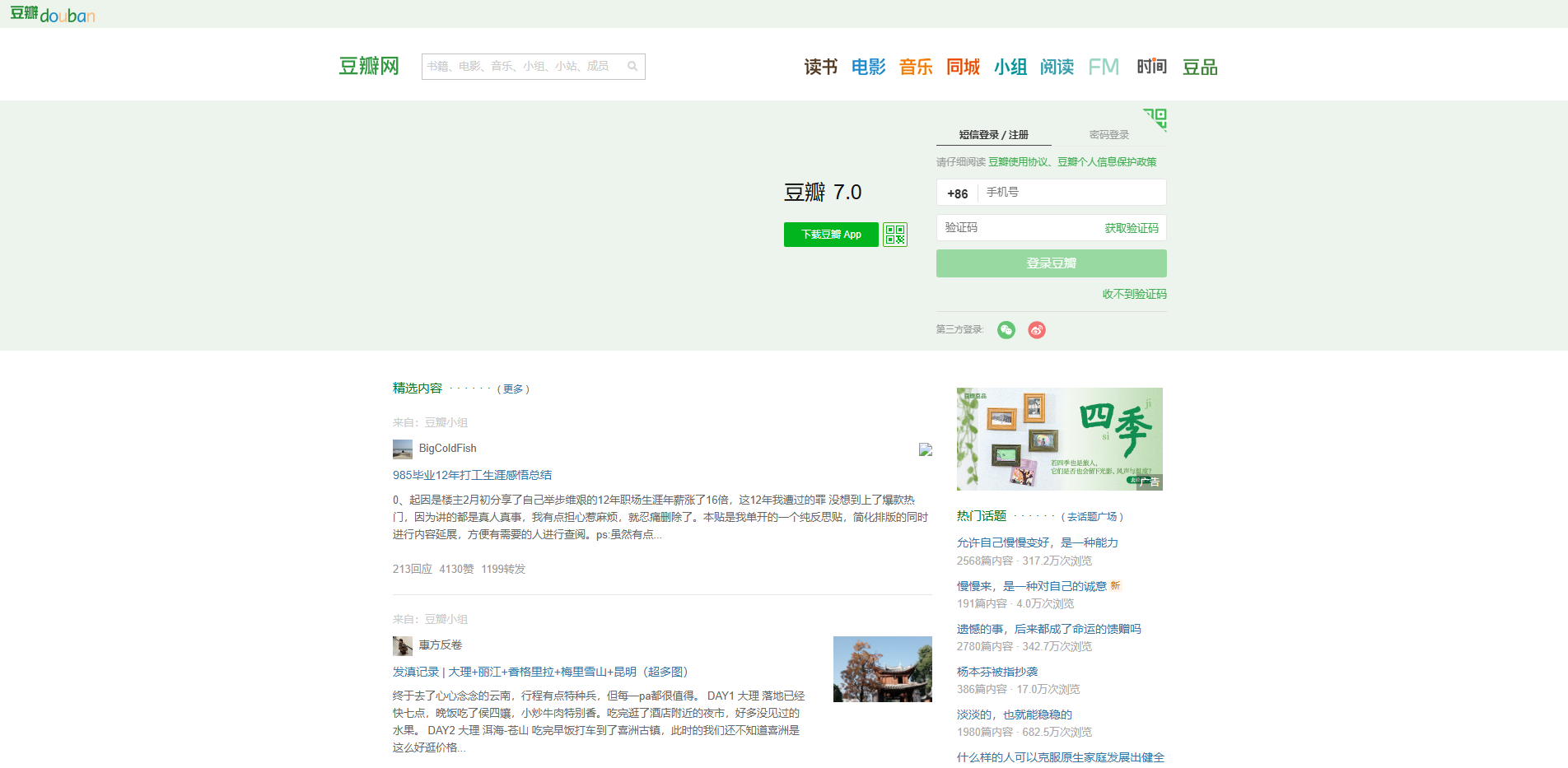
Task: Log in with Weibo icon
Action: tap(1037, 330)
